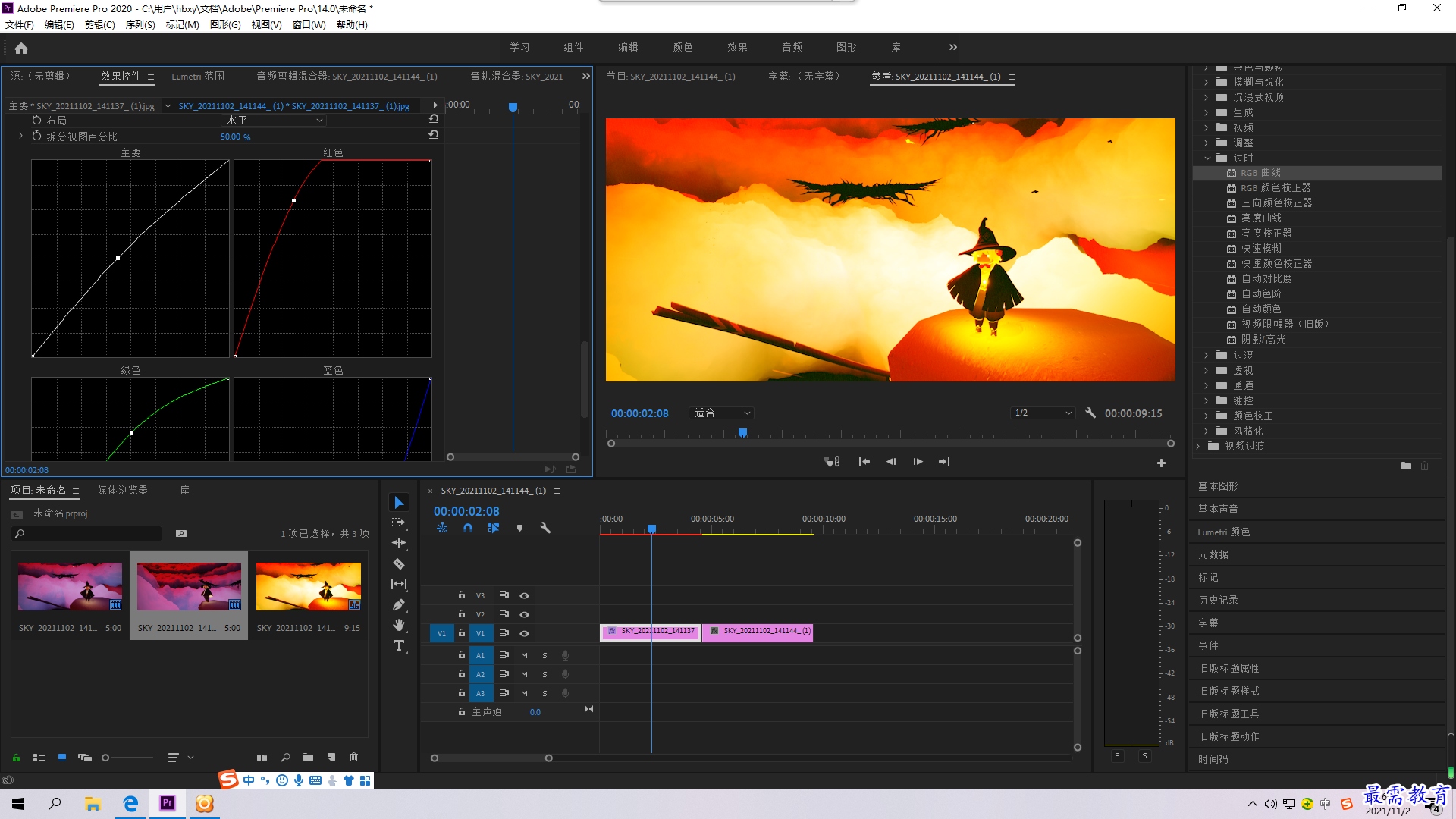The width and height of the screenshot is (1456, 819).
Task: Click find magnifier in project panel
Action: coord(286,757)
